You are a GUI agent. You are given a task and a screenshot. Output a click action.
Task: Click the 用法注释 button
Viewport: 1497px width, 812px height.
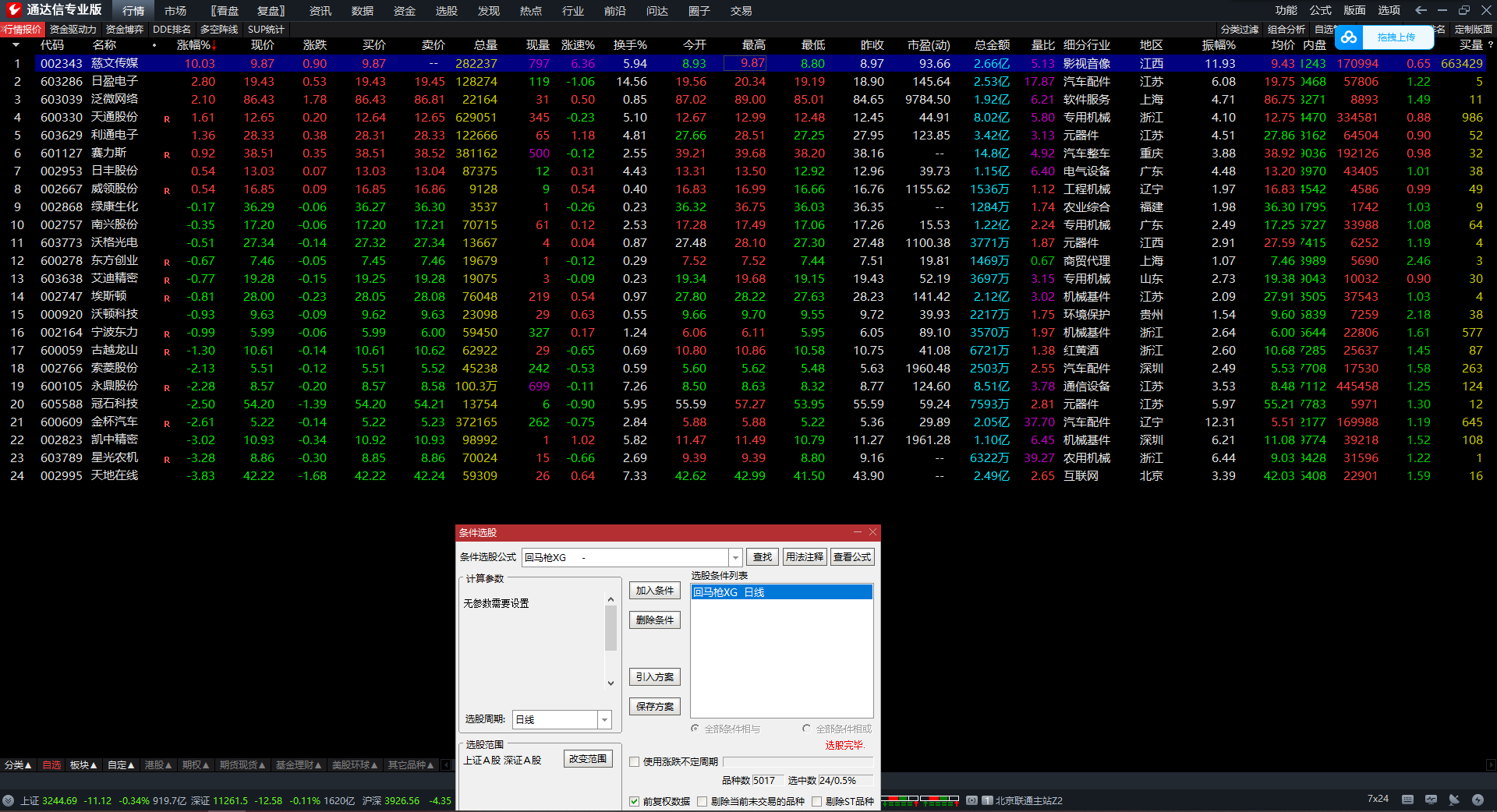805,557
